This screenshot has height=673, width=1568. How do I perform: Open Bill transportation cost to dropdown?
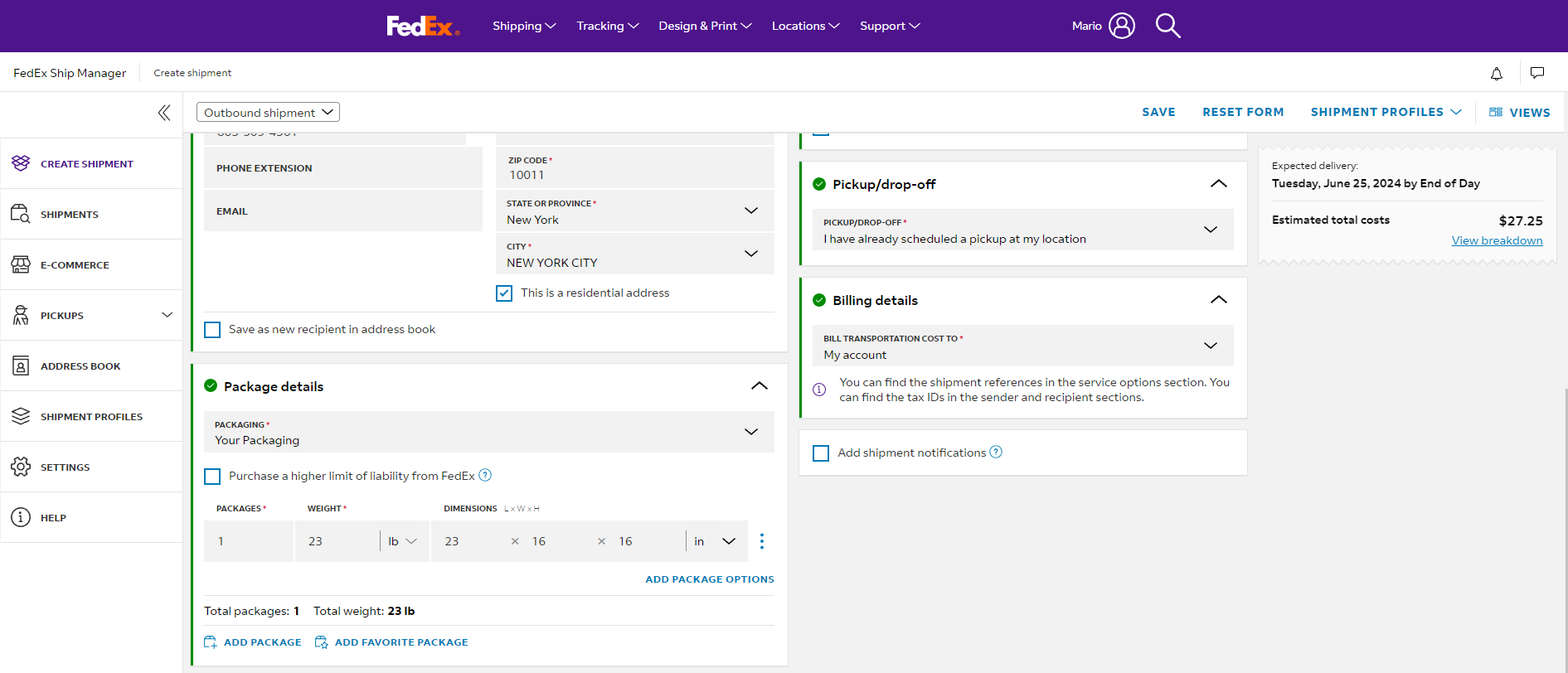point(1023,346)
